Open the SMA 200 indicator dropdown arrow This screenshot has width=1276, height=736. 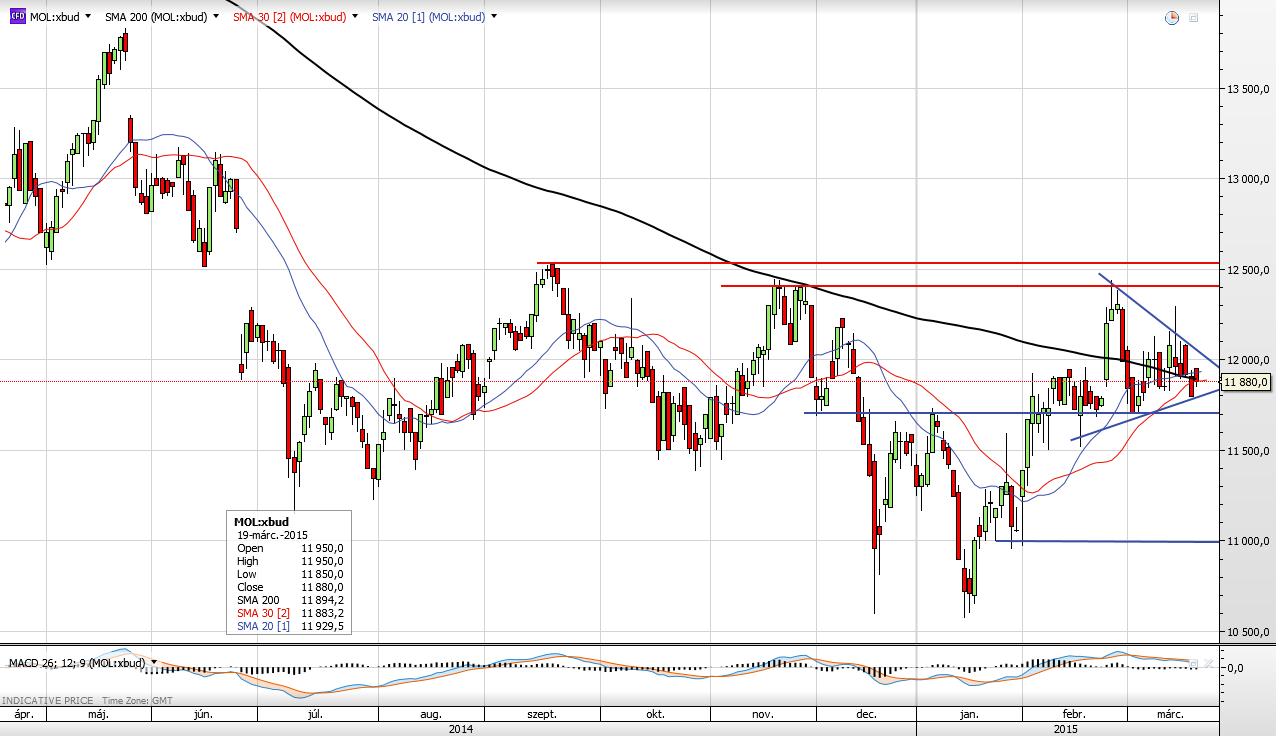(x=216, y=17)
